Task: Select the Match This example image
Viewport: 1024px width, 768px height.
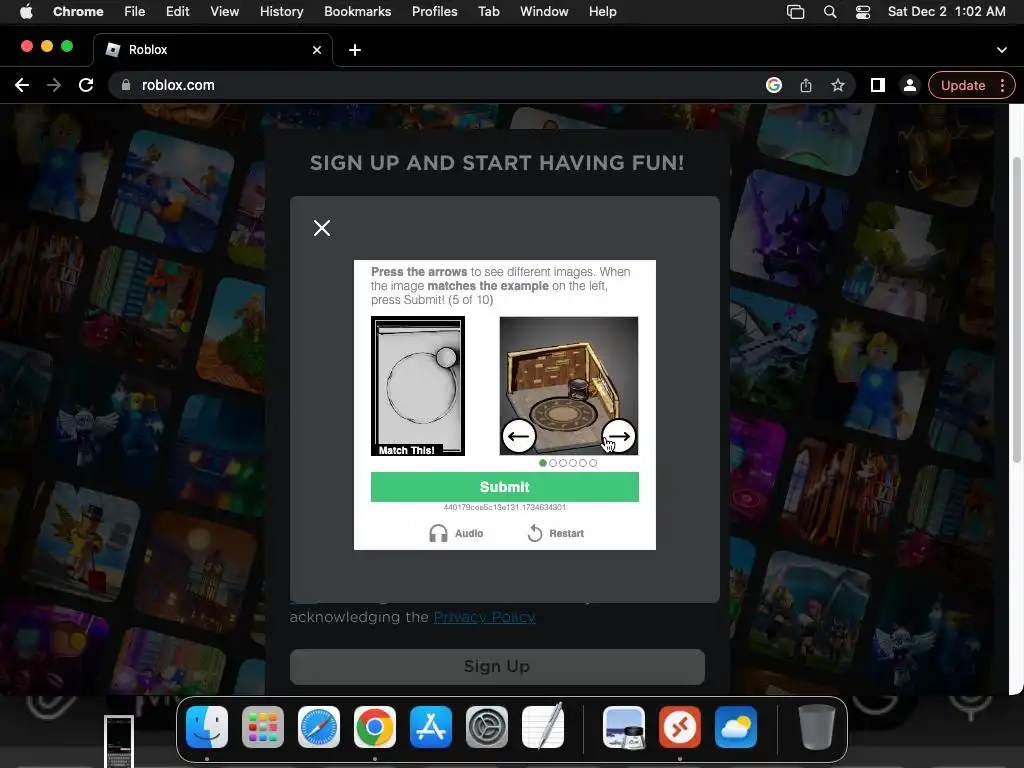Action: (x=418, y=386)
